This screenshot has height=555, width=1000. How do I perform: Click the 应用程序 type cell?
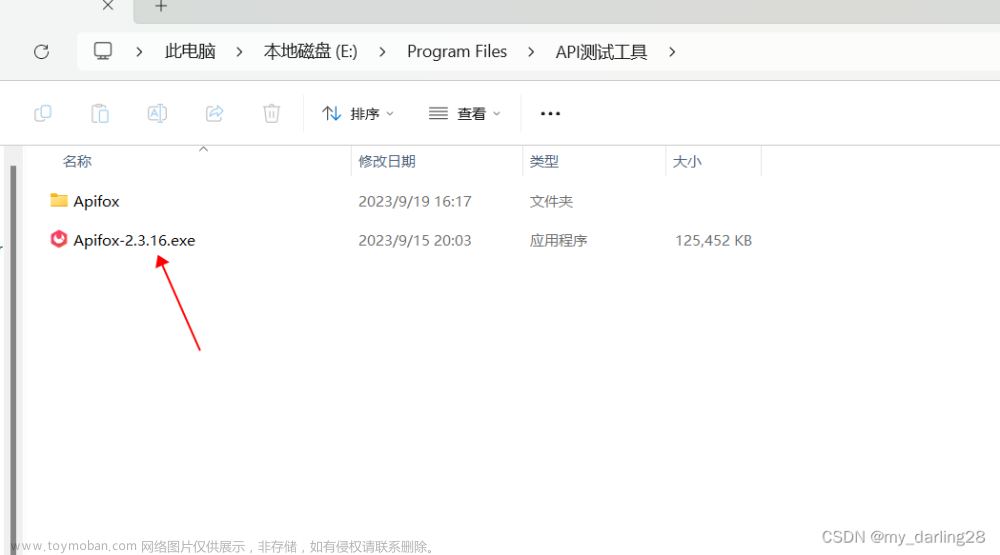coord(558,240)
